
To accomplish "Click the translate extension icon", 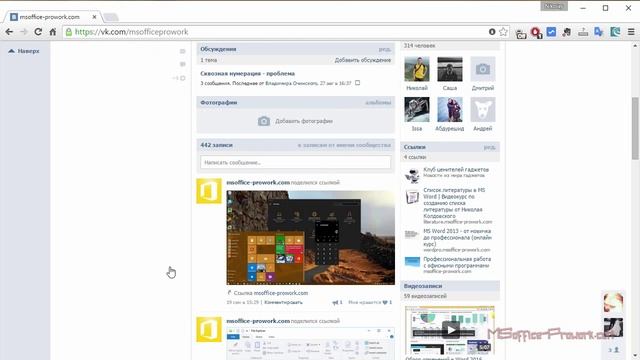I will pos(598,32).
